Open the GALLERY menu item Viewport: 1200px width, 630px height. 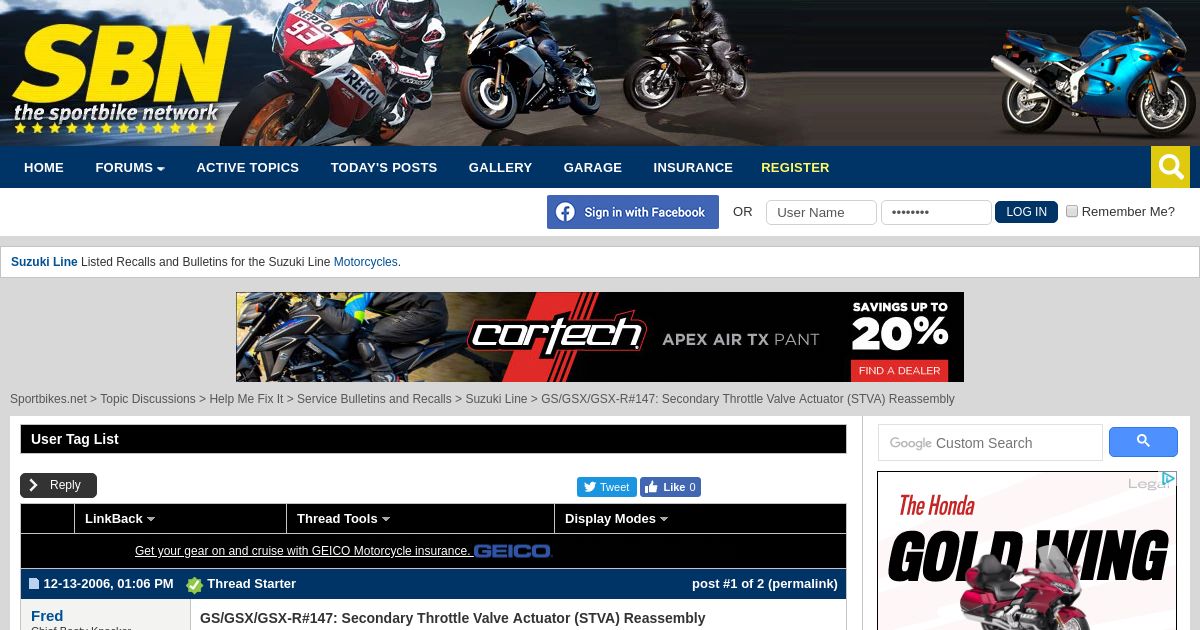click(x=500, y=167)
